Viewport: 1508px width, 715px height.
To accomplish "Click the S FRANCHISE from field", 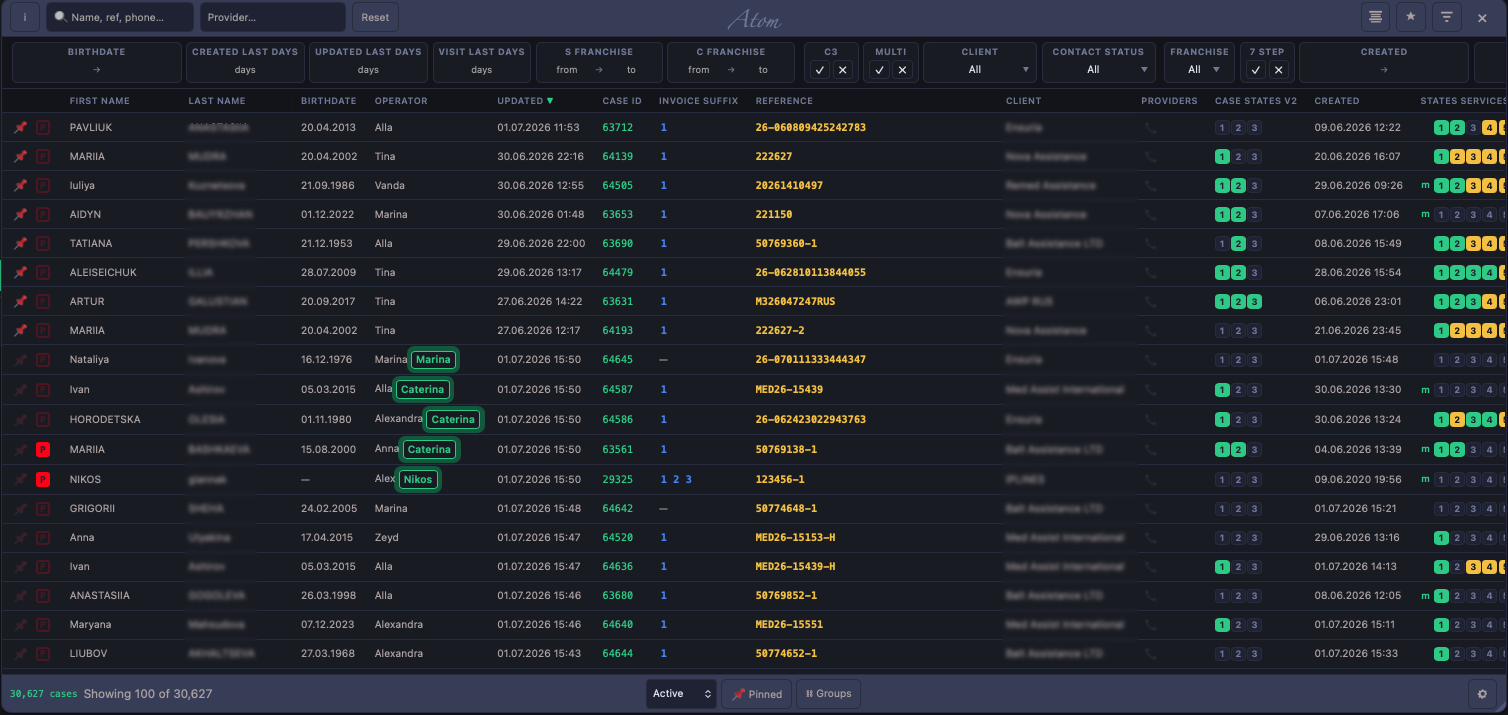I will pos(567,70).
